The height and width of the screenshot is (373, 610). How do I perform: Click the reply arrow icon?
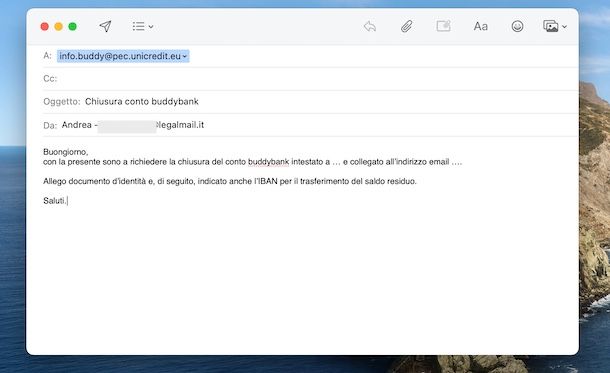pyautogui.click(x=370, y=26)
